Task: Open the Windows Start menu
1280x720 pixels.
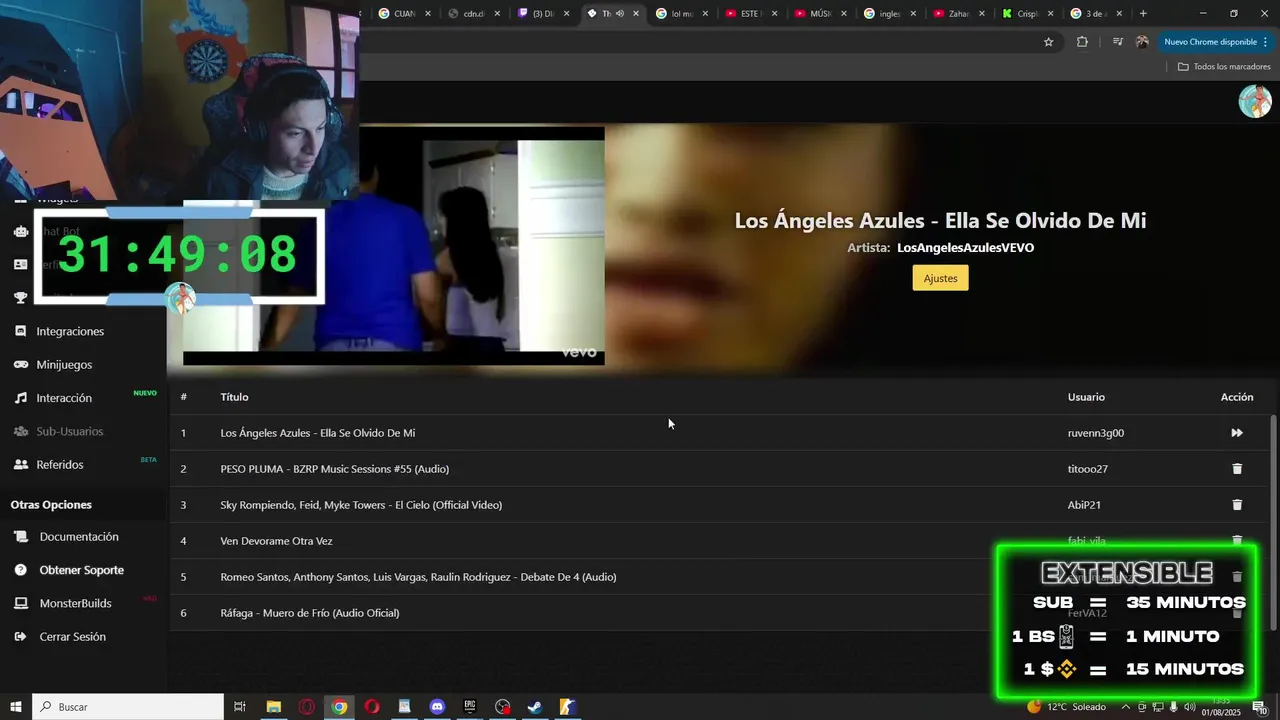Action: (16, 707)
